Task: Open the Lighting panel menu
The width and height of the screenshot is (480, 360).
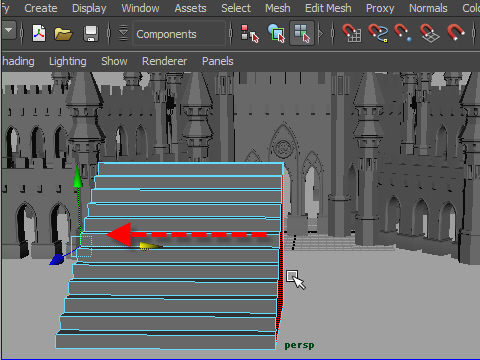Action: (68, 61)
